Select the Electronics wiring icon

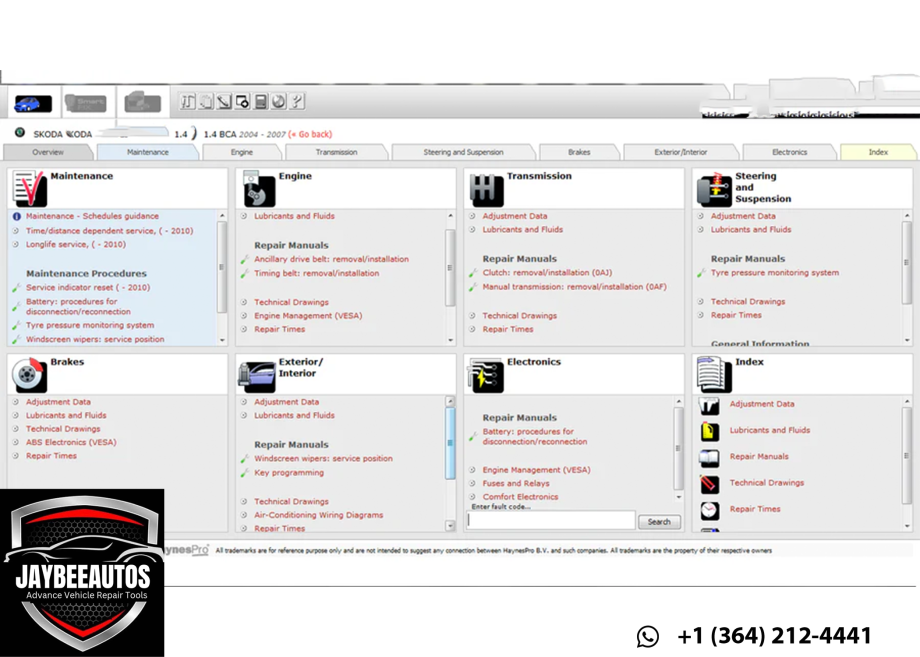coord(486,375)
